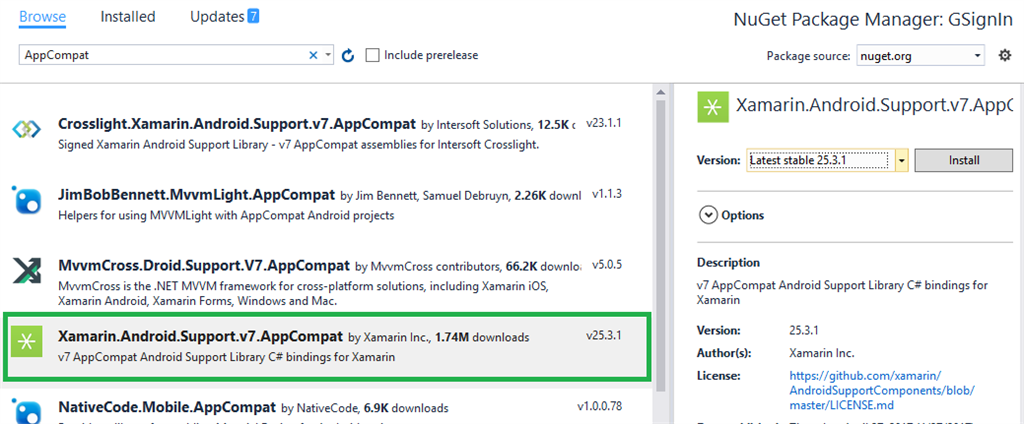The image size is (1024, 424).
Task: Click the green Xamarin package icon in list
Action: coord(25,343)
